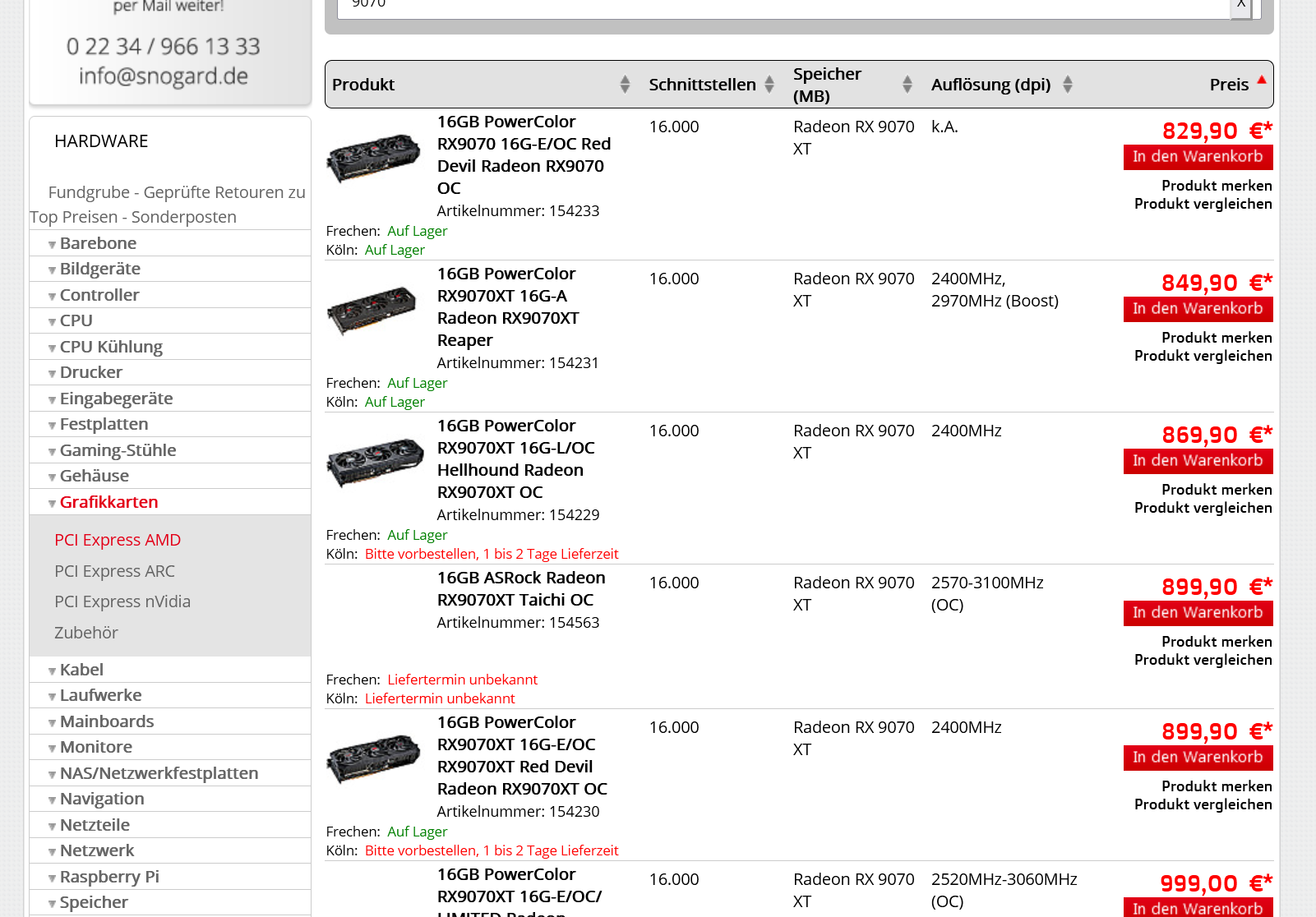The image size is (1316, 917).
Task: Click Produkt merken for Reaper card
Action: point(1217,338)
